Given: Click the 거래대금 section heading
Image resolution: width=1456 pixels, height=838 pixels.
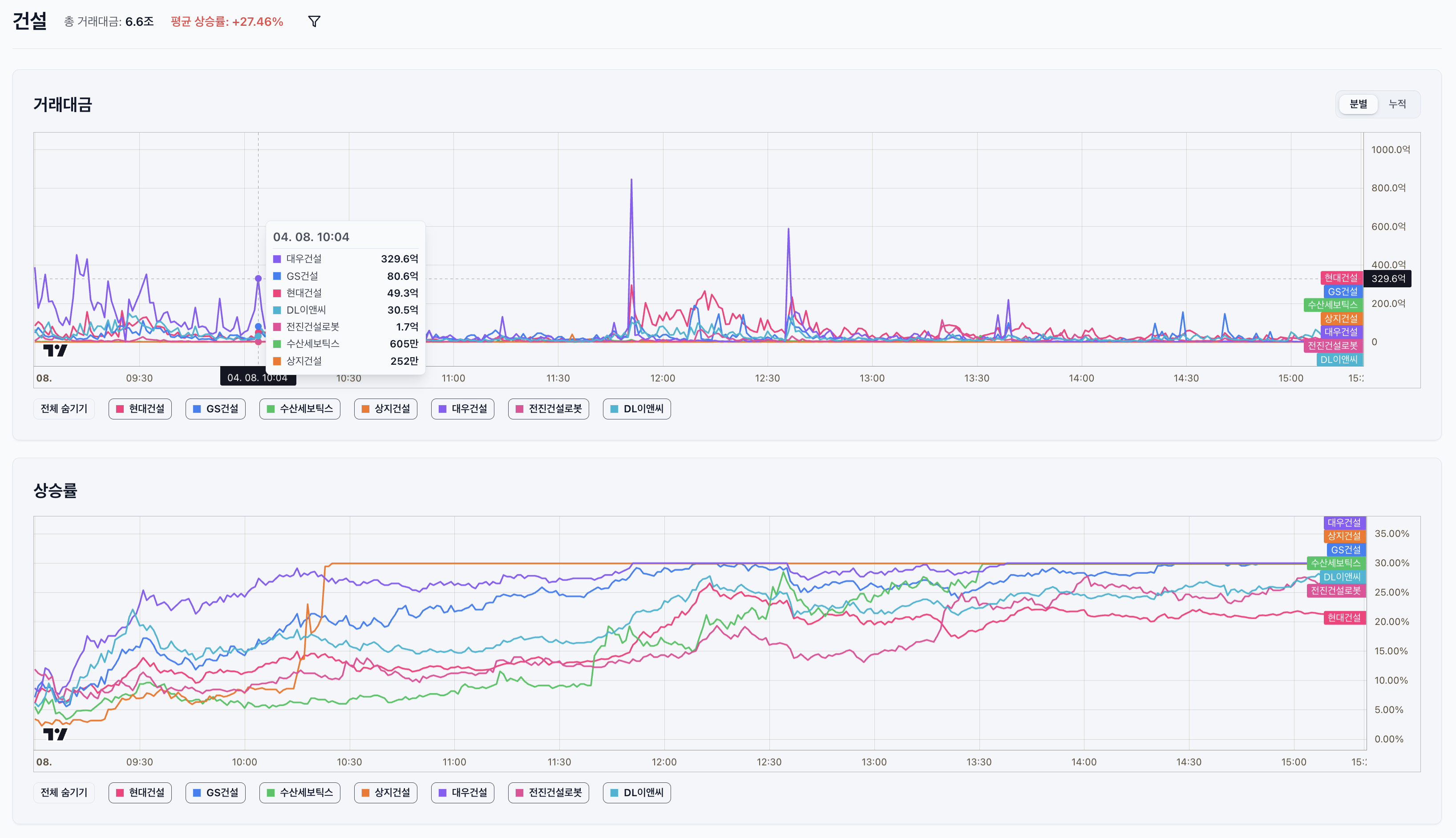Looking at the screenshot, I should [63, 105].
